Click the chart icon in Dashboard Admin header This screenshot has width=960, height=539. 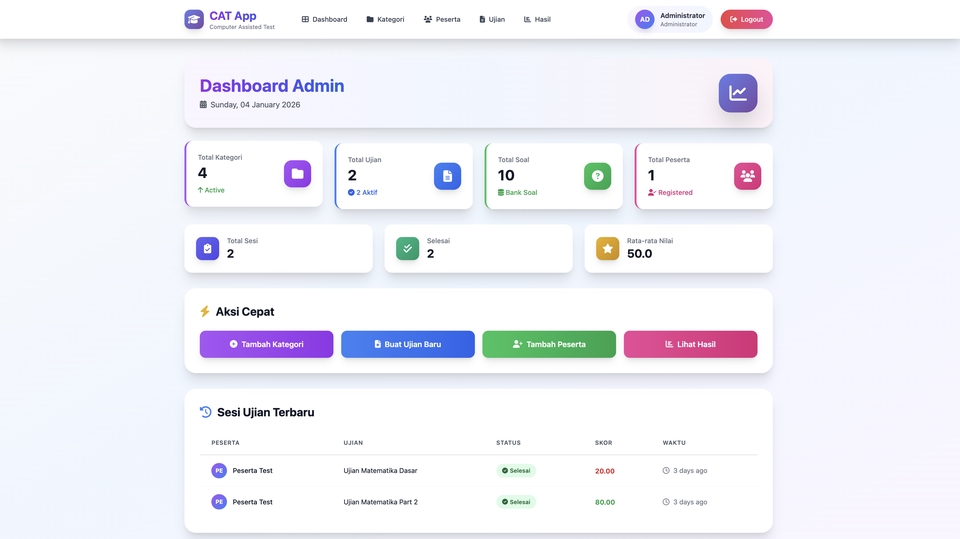click(x=737, y=93)
